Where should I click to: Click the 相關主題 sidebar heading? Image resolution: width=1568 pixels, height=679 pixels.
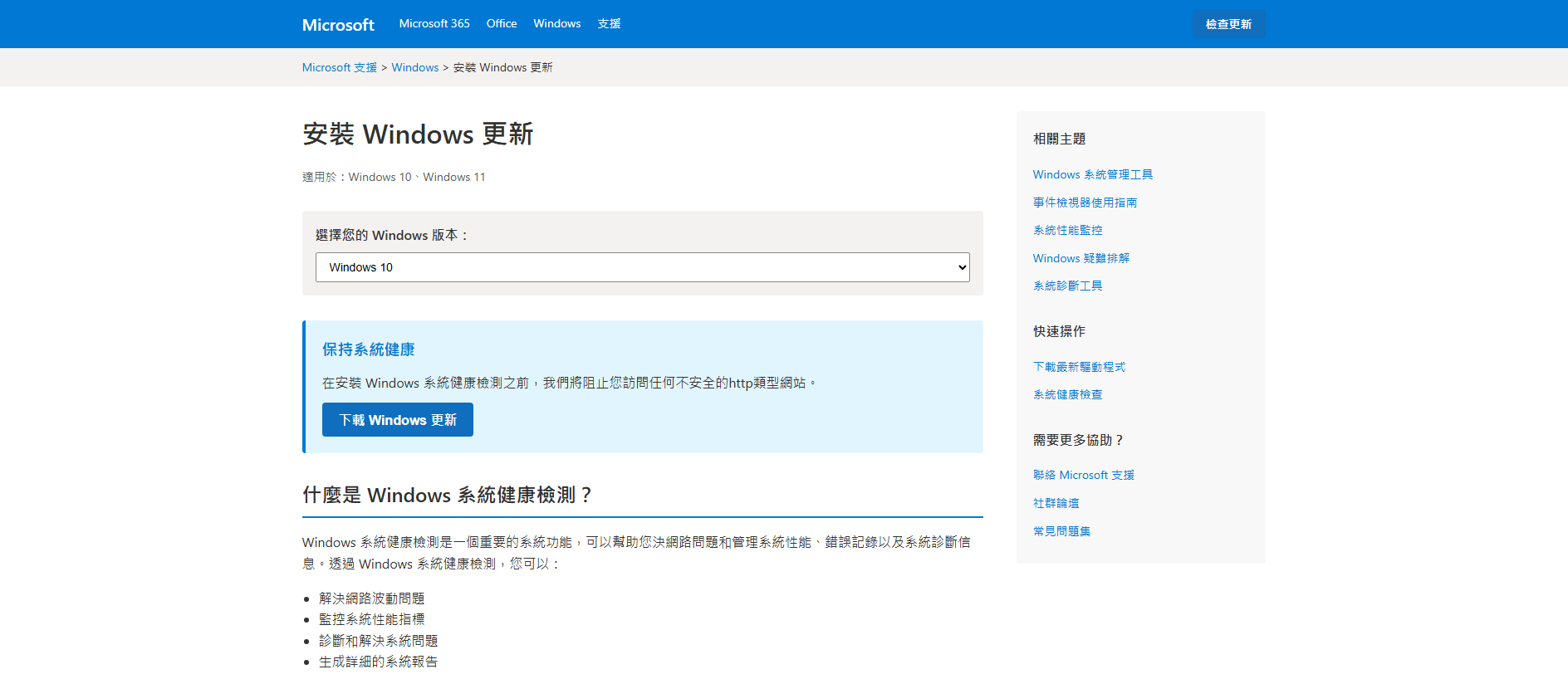tap(1060, 139)
